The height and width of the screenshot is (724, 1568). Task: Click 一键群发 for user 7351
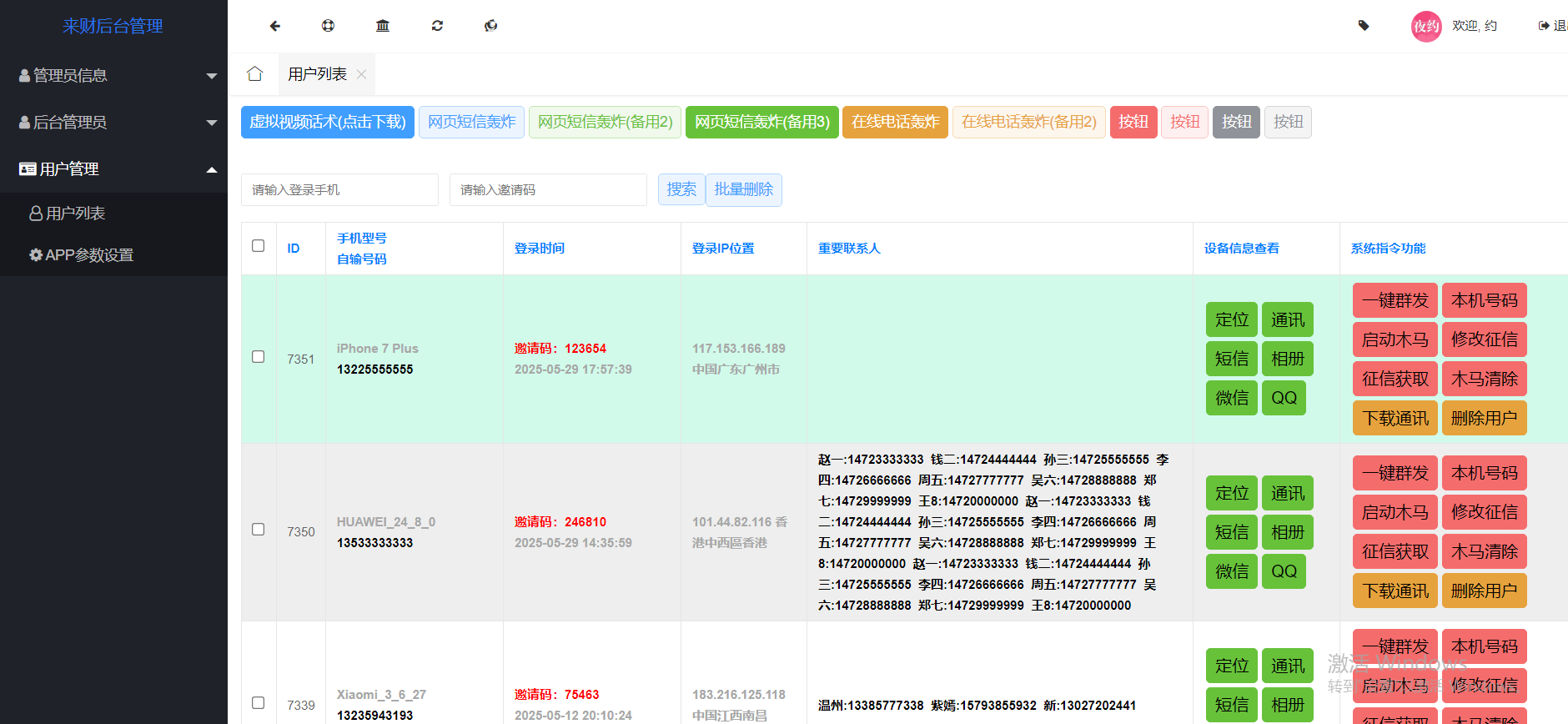point(1395,300)
